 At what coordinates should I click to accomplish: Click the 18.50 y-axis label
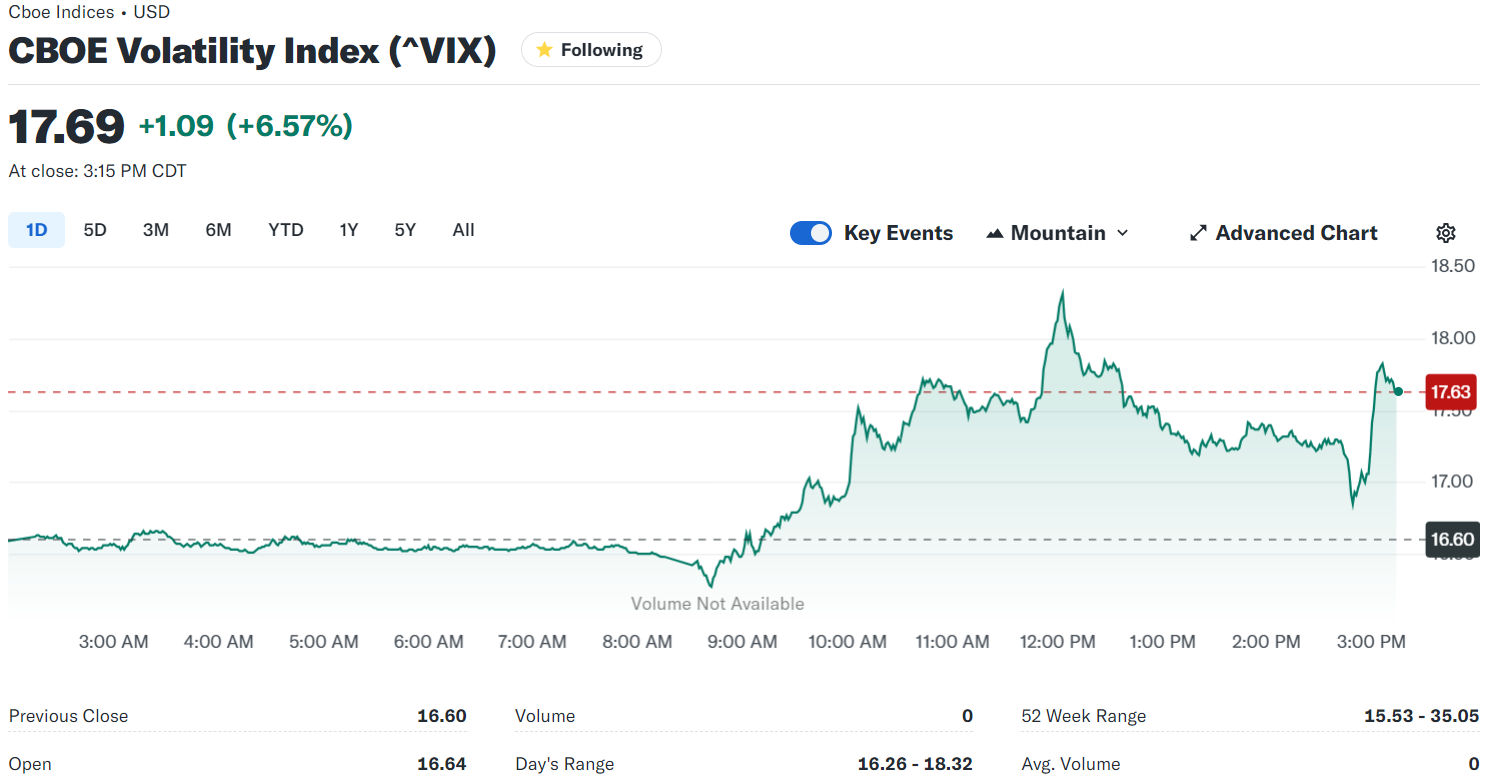[1453, 266]
